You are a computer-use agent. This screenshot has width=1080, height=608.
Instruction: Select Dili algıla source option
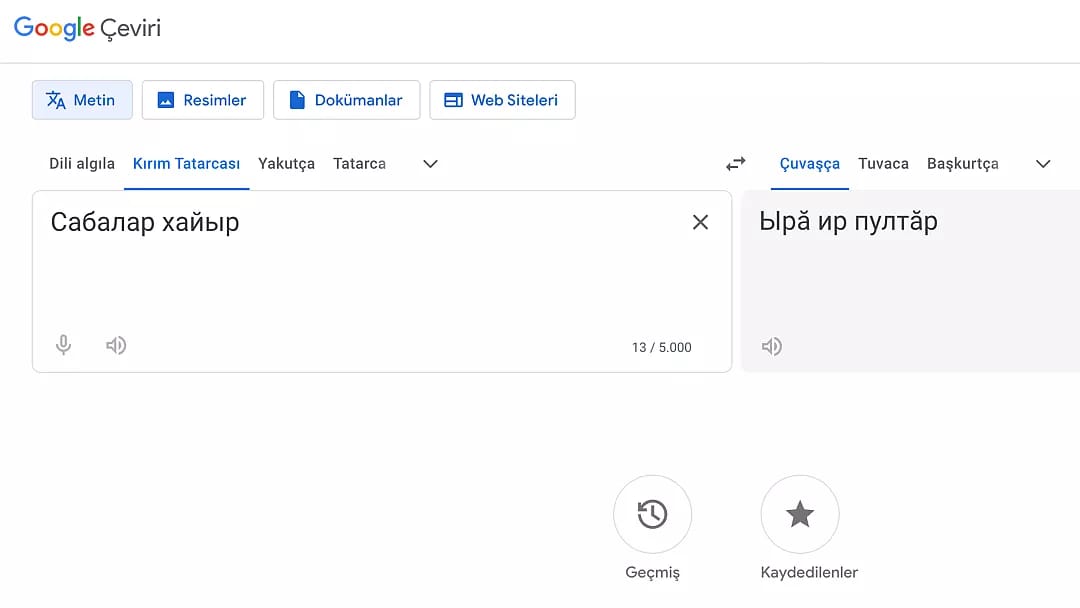click(82, 164)
